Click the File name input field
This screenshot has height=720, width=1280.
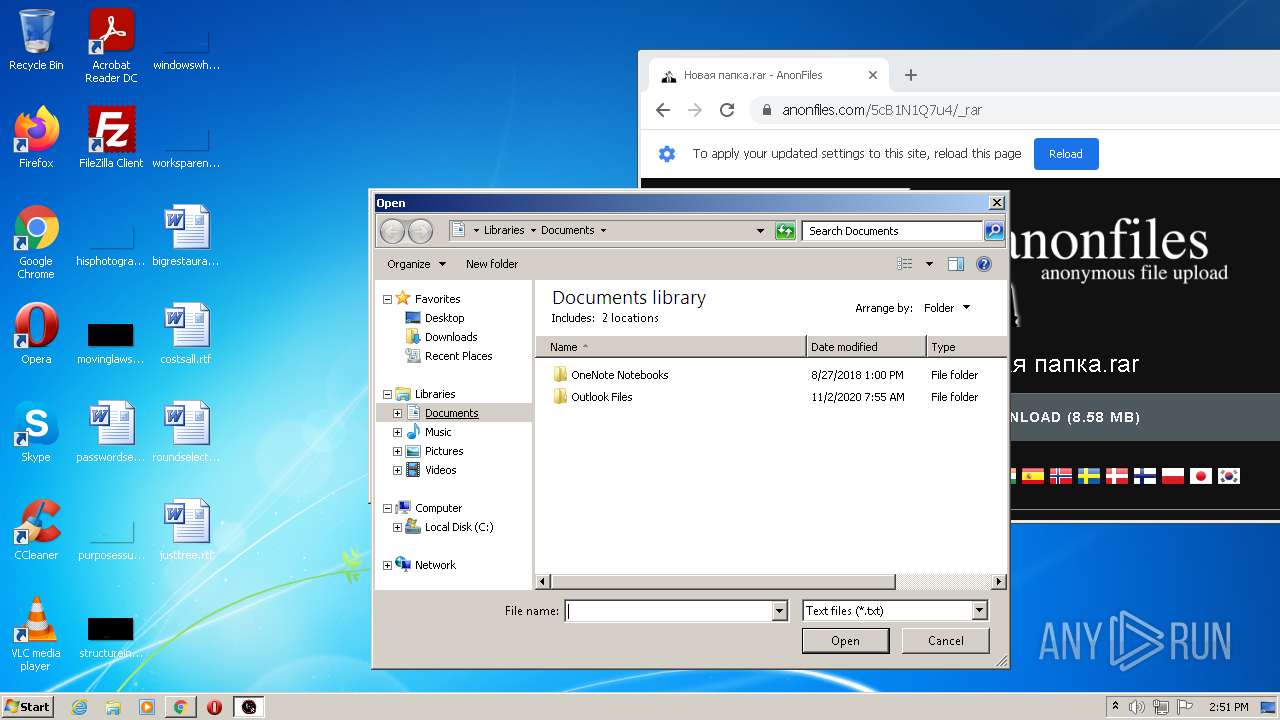(x=669, y=611)
